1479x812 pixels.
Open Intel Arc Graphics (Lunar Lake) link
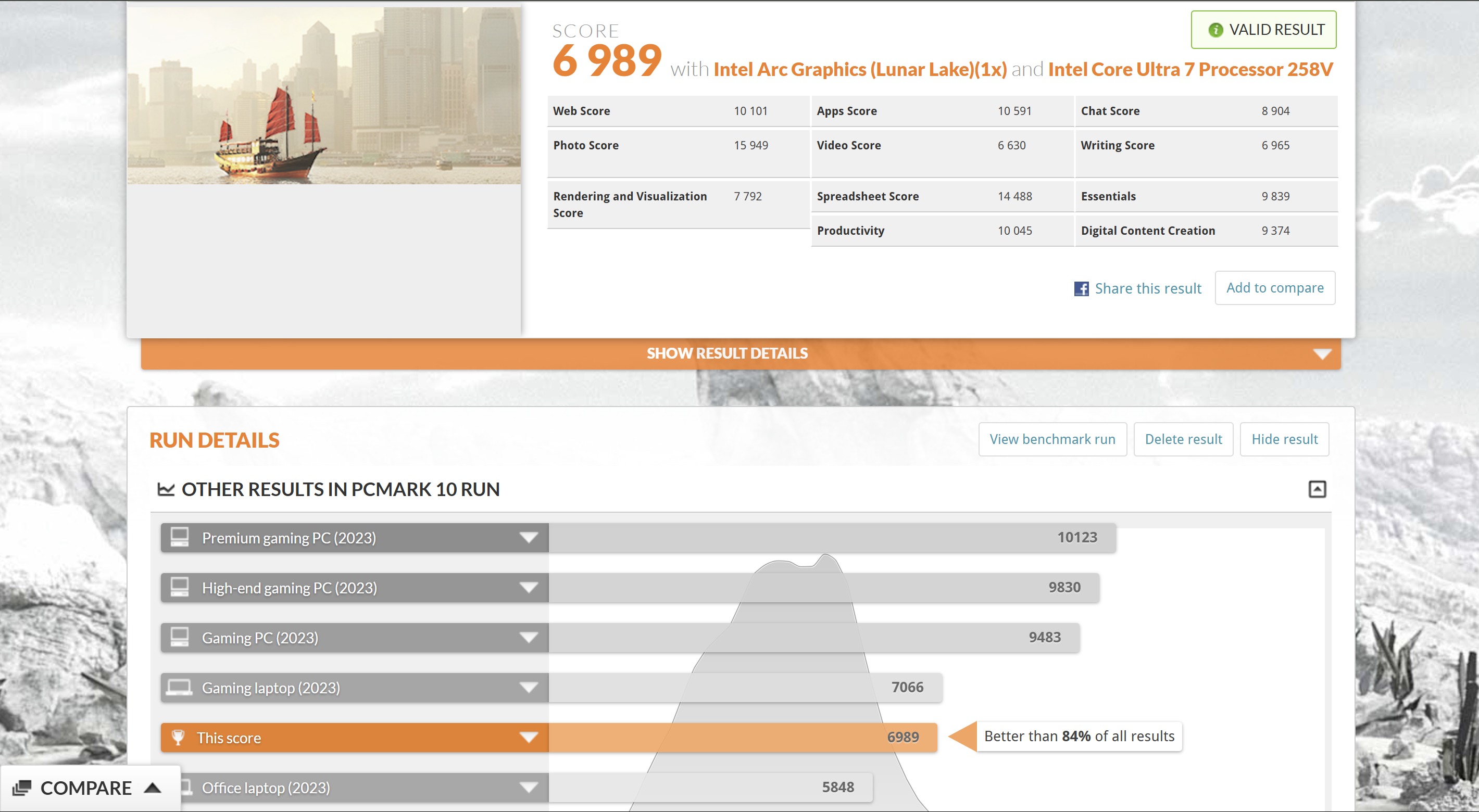click(x=860, y=69)
